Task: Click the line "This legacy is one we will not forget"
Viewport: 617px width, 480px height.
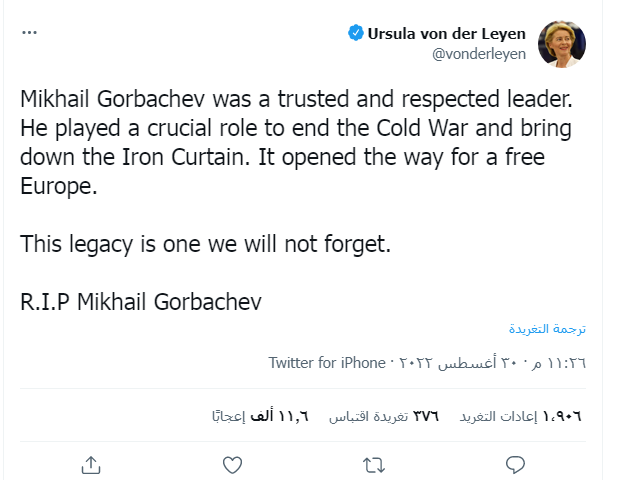Action: (x=205, y=243)
